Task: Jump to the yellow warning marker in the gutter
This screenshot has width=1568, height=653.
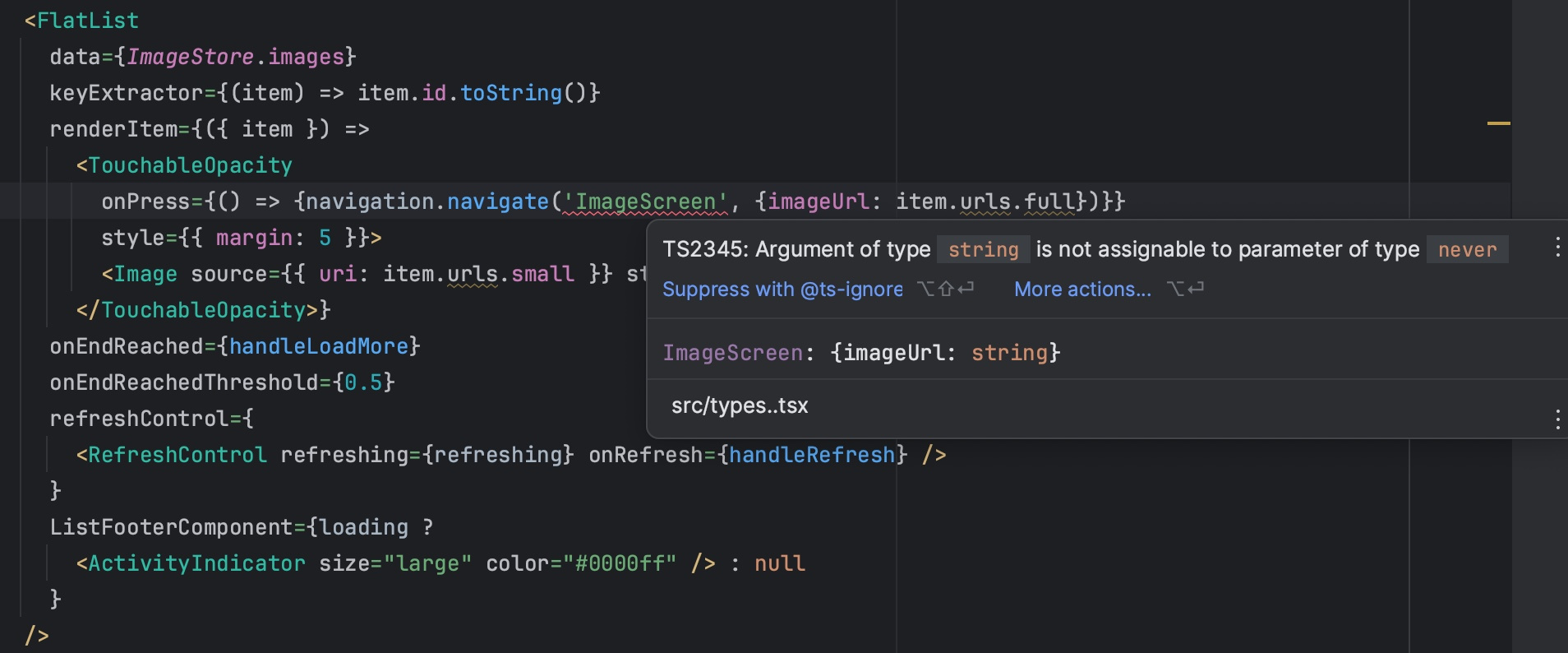Action: coord(1499,123)
